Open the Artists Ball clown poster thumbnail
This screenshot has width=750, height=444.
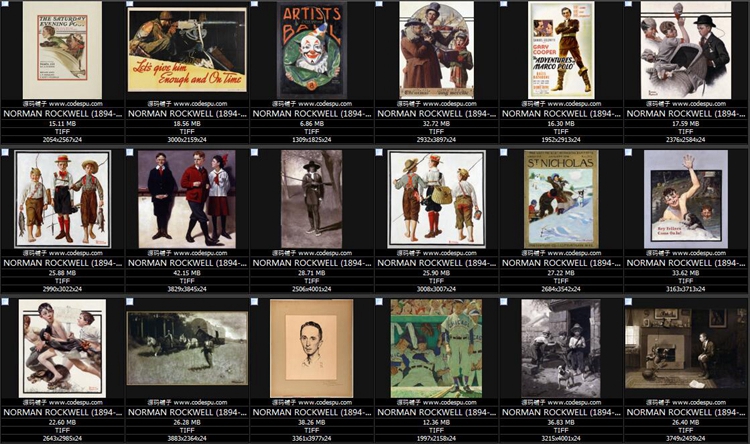(312, 50)
